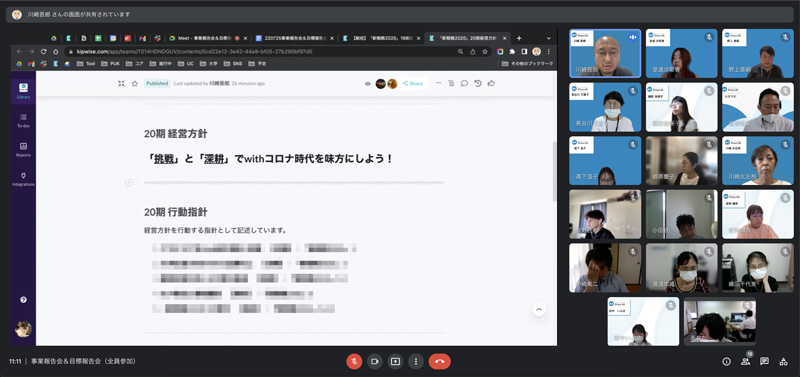
Task: Open meeting details info icon
Action: point(727,361)
